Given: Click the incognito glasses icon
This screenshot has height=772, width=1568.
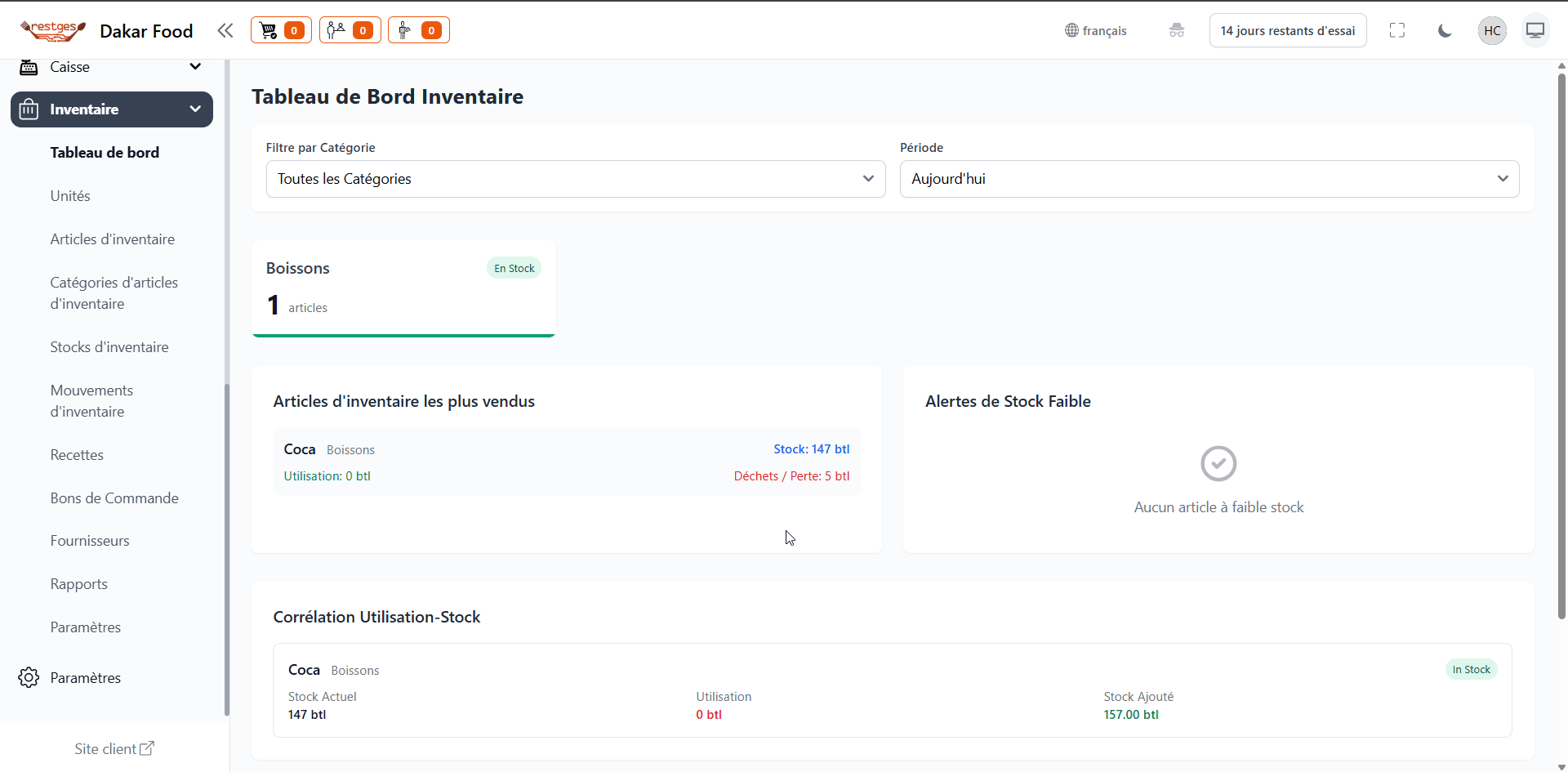Looking at the screenshot, I should [1176, 30].
